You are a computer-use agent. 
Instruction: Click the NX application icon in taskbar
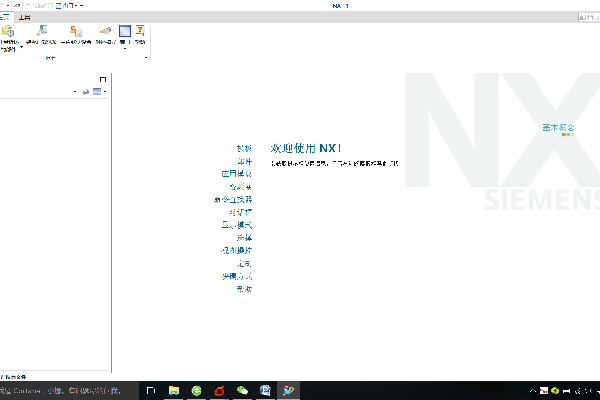(288, 390)
